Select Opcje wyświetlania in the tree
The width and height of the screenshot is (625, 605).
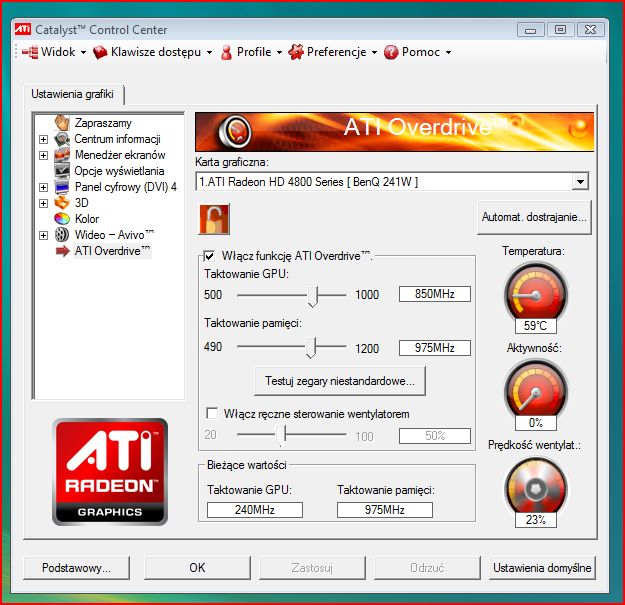click(x=119, y=171)
